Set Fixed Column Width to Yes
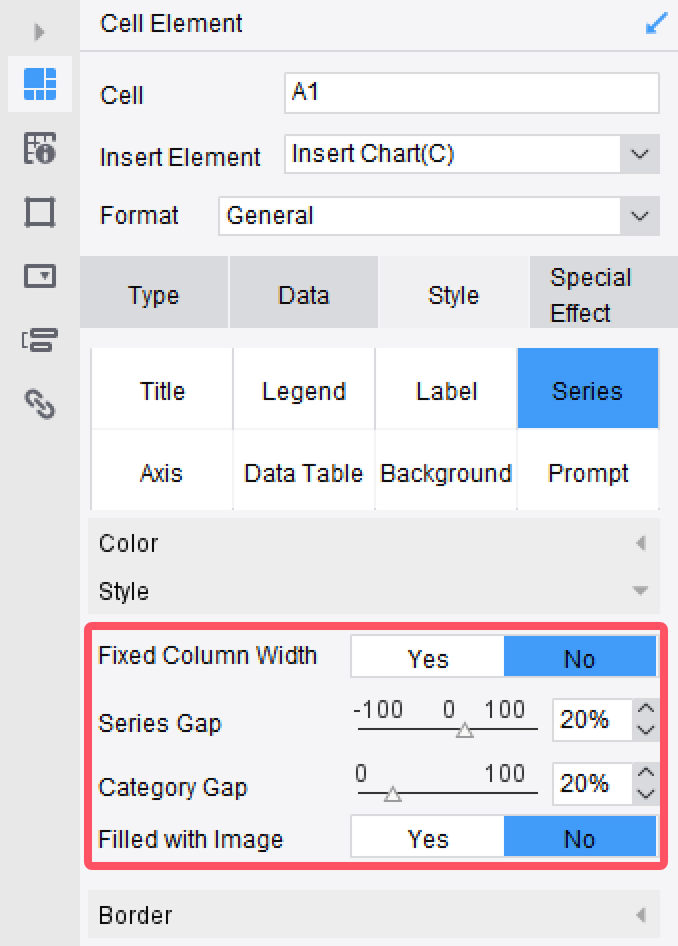 427,657
